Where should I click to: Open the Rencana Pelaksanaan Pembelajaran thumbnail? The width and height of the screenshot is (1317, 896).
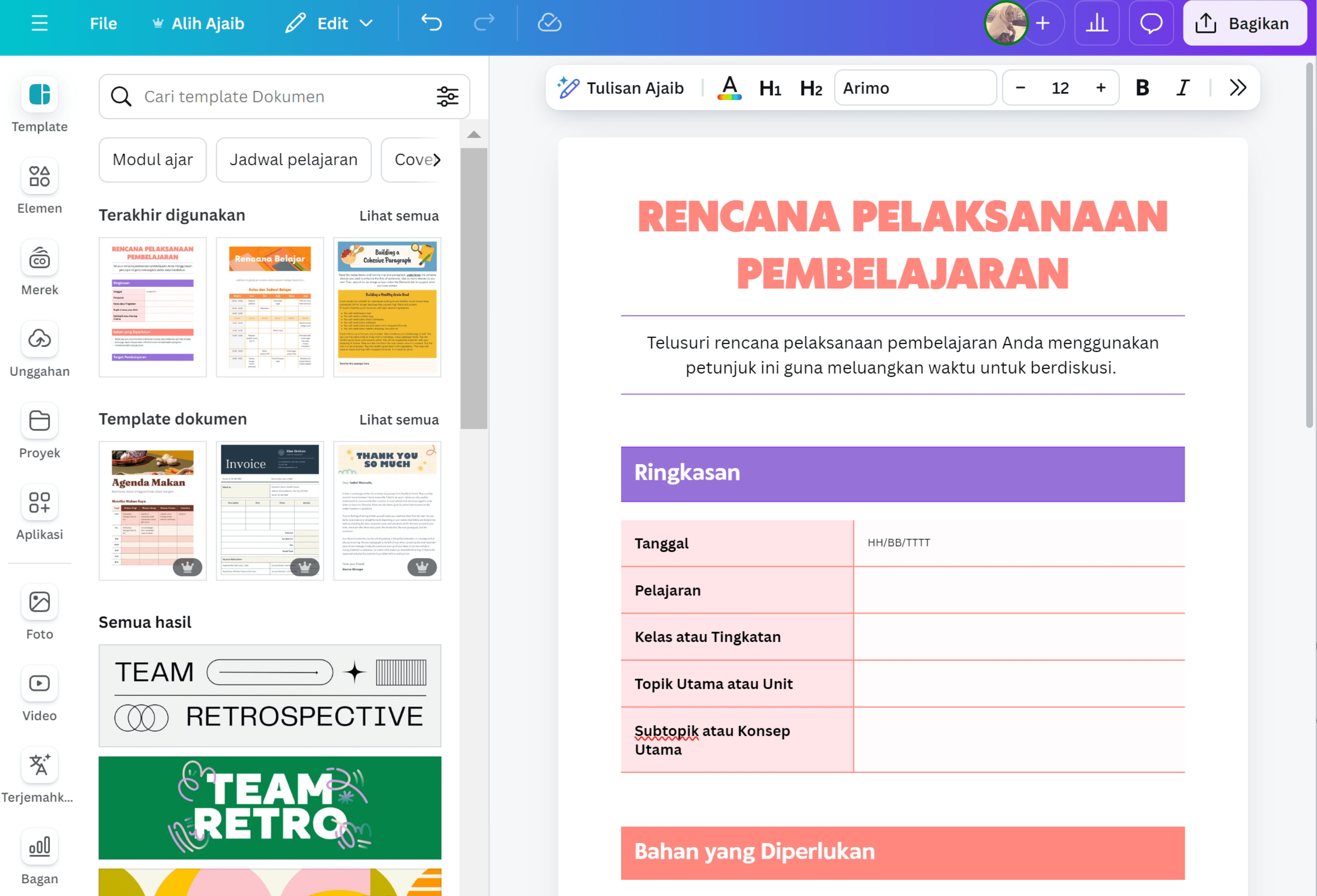pos(152,307)
